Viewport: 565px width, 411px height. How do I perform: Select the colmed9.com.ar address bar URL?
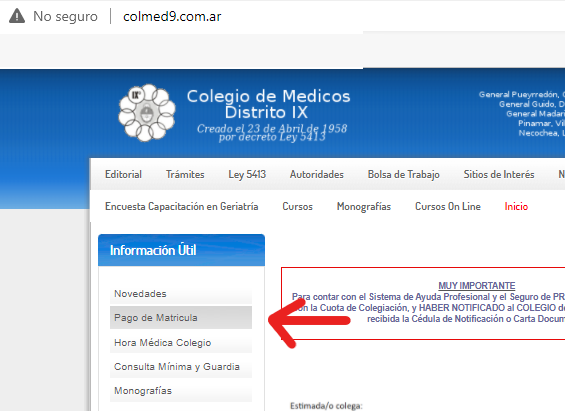(172, 16)
